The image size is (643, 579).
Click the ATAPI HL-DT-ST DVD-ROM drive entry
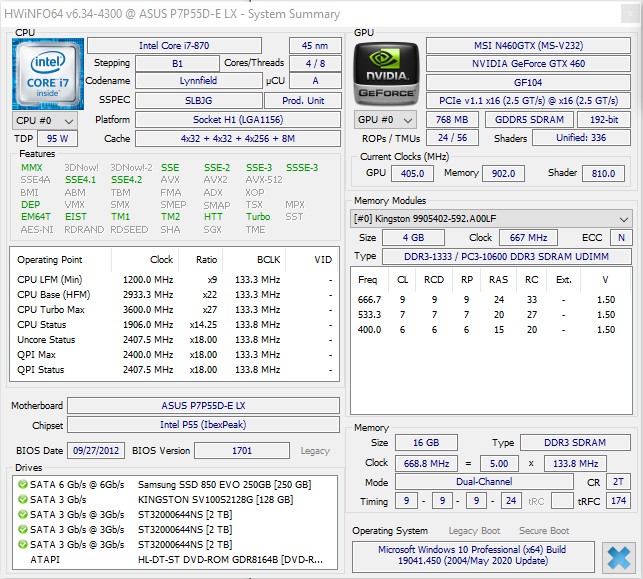tap(176, 560)
